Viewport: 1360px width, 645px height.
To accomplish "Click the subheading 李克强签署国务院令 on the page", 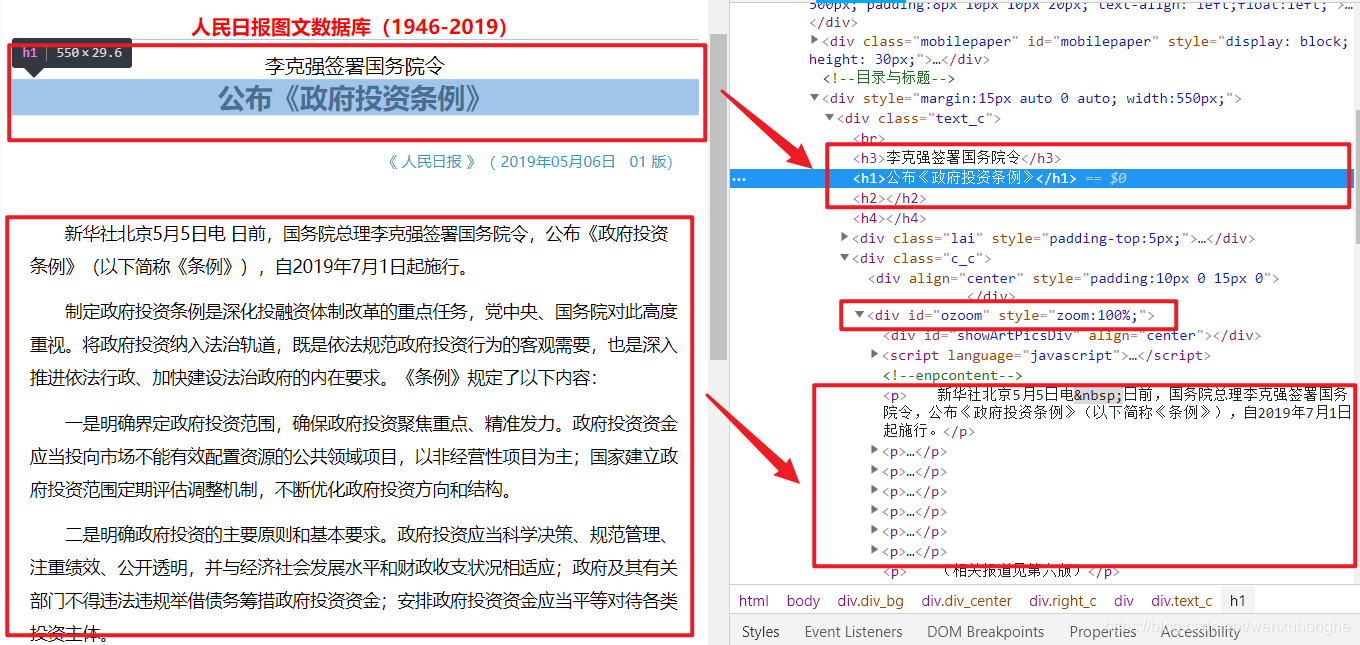I will tap(354, 66).
